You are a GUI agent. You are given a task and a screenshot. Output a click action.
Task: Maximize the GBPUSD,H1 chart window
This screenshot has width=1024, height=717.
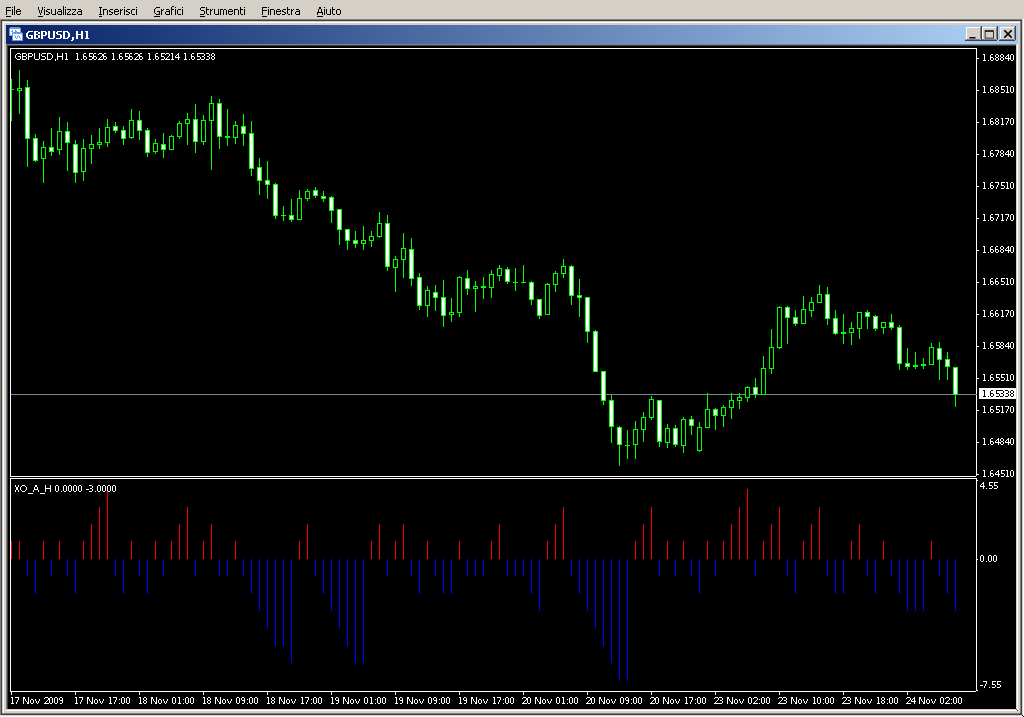tap(990, 33)
